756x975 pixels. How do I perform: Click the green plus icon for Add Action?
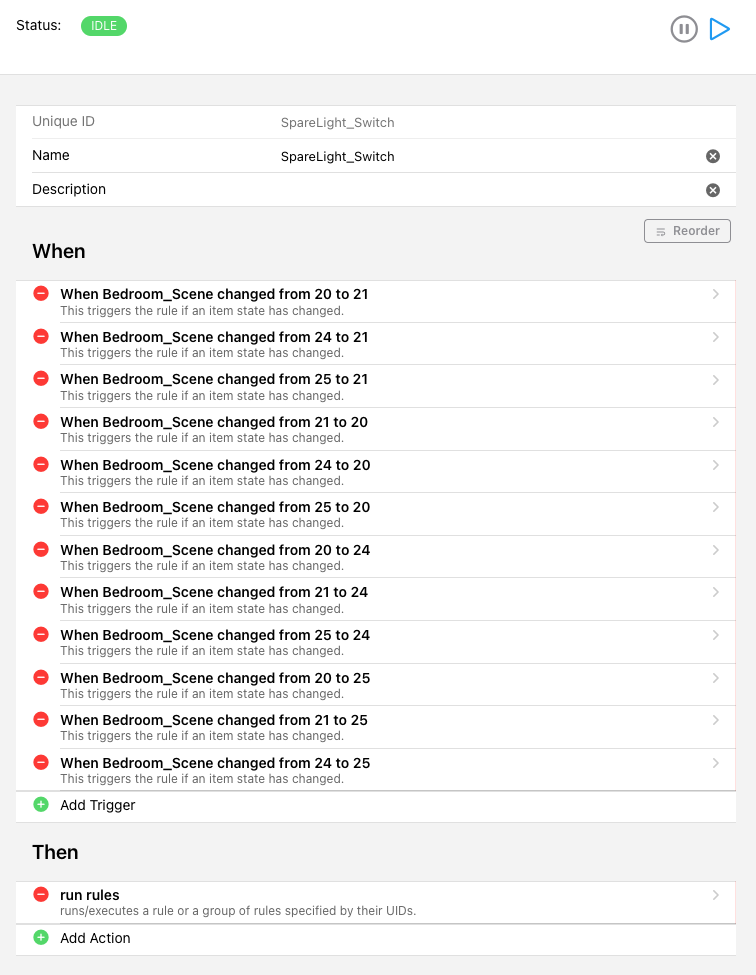(x=41, y=938)
